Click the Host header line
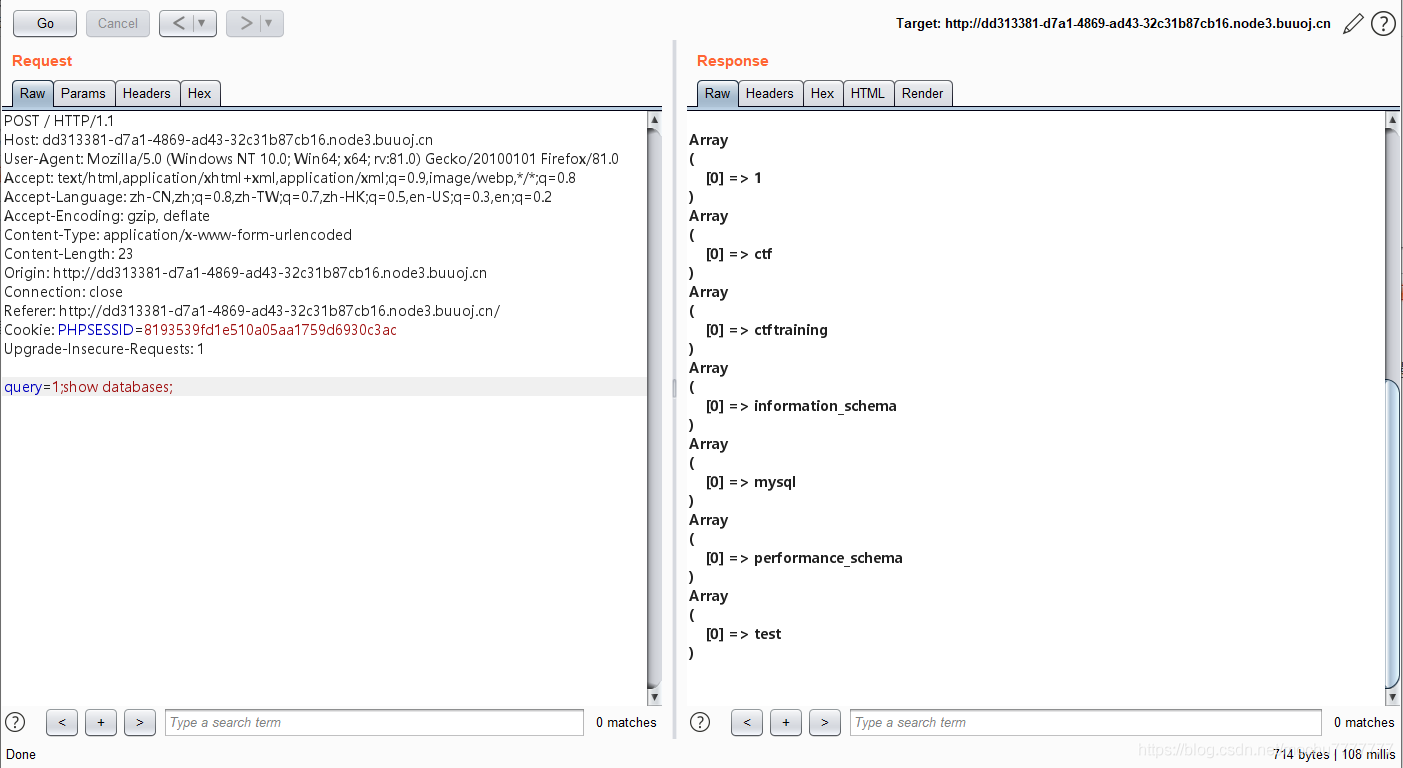 [x=218, y=140]
